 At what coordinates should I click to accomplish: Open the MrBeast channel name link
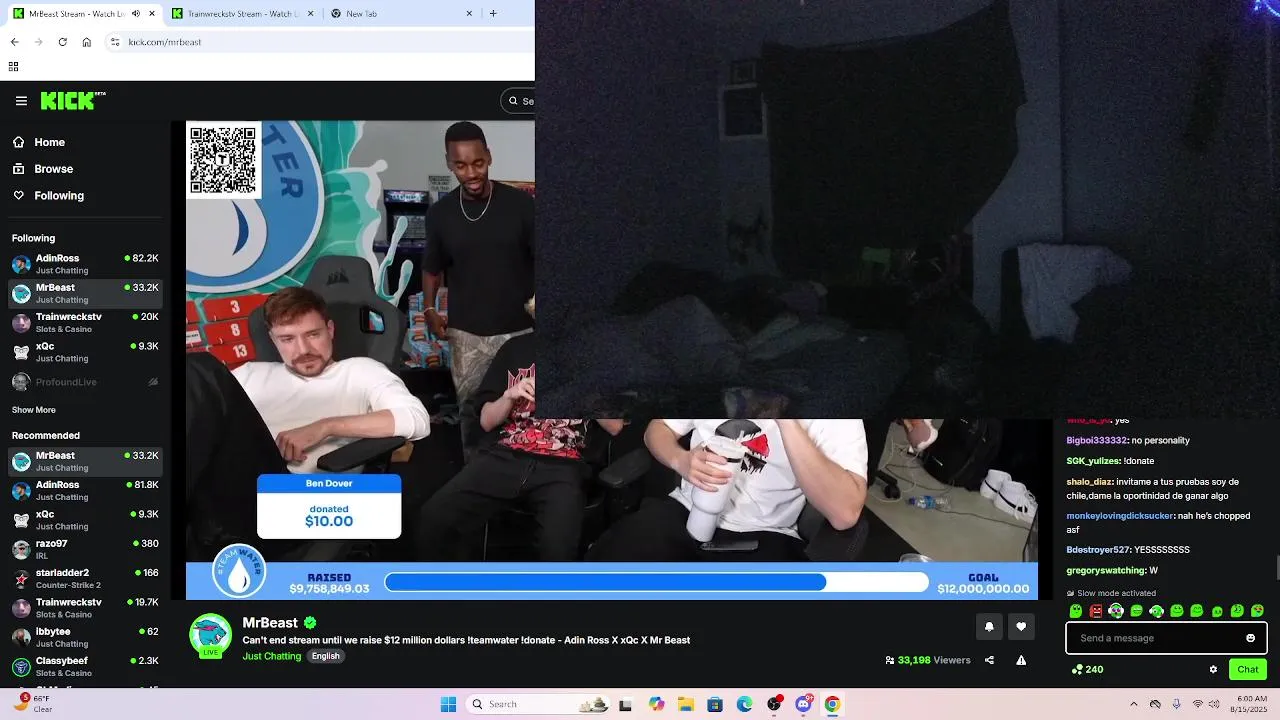[x=270, y=623]
